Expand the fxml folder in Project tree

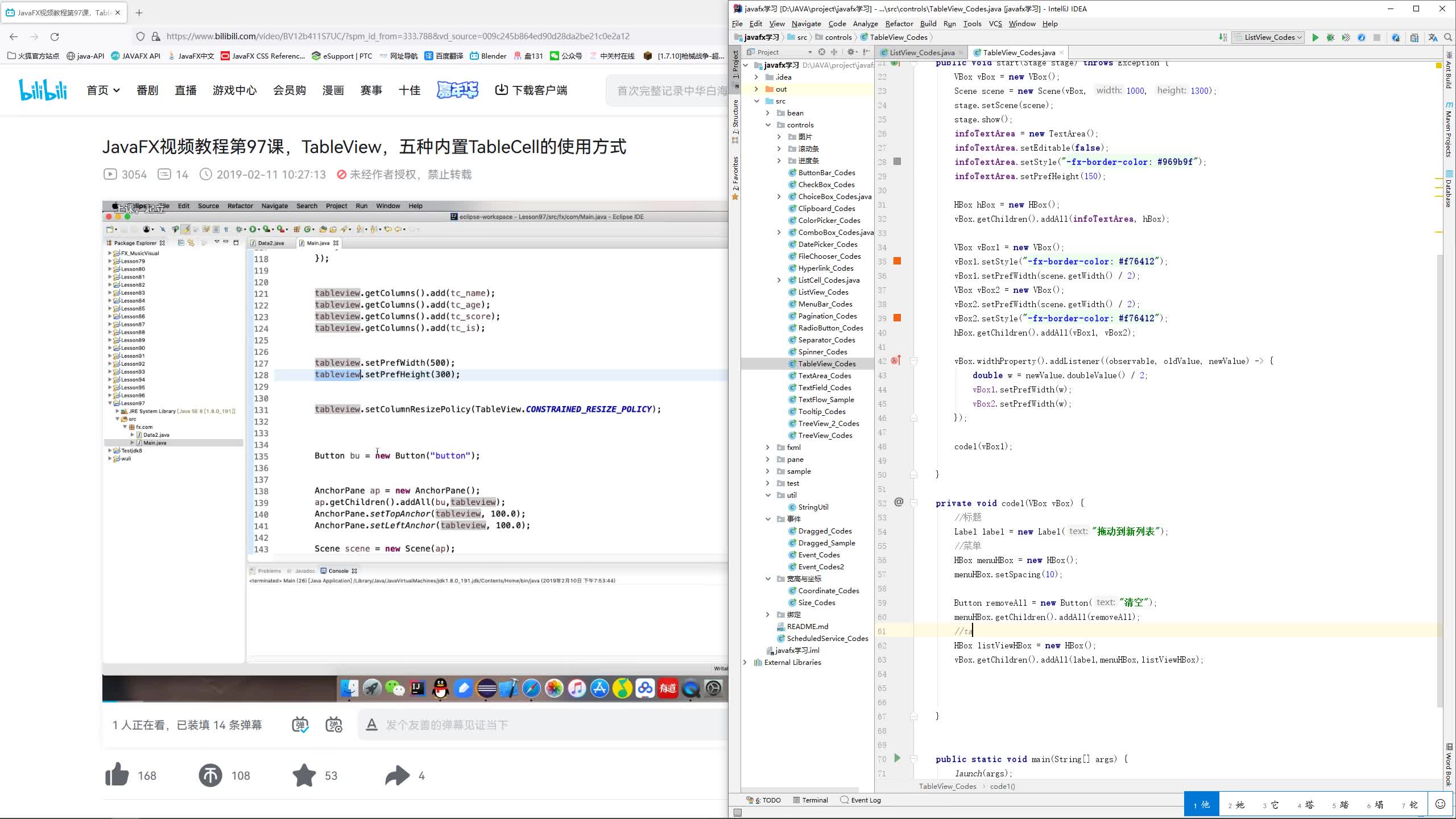point(767,448)
